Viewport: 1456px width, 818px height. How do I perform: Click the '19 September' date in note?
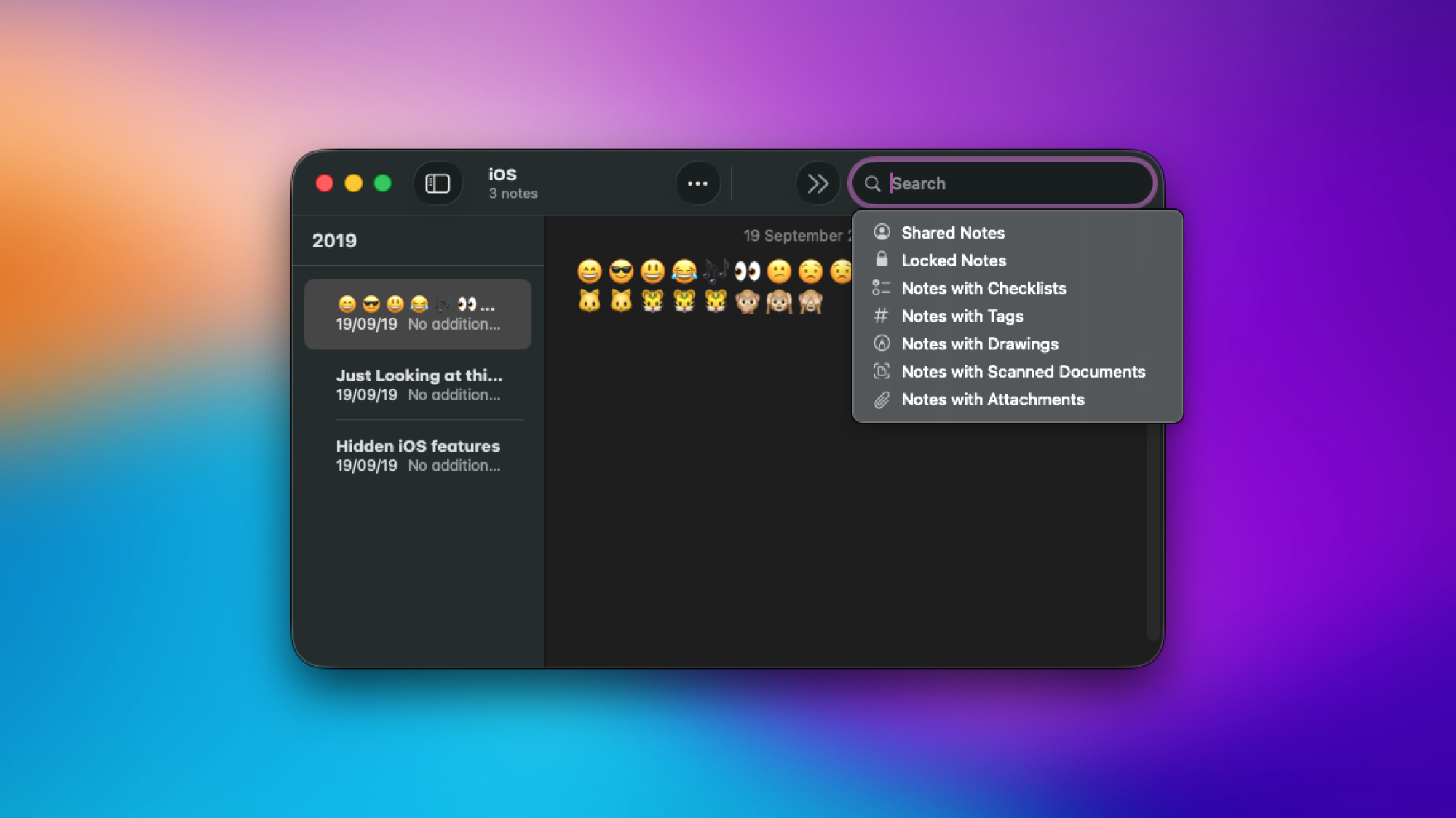click(792, 236)
